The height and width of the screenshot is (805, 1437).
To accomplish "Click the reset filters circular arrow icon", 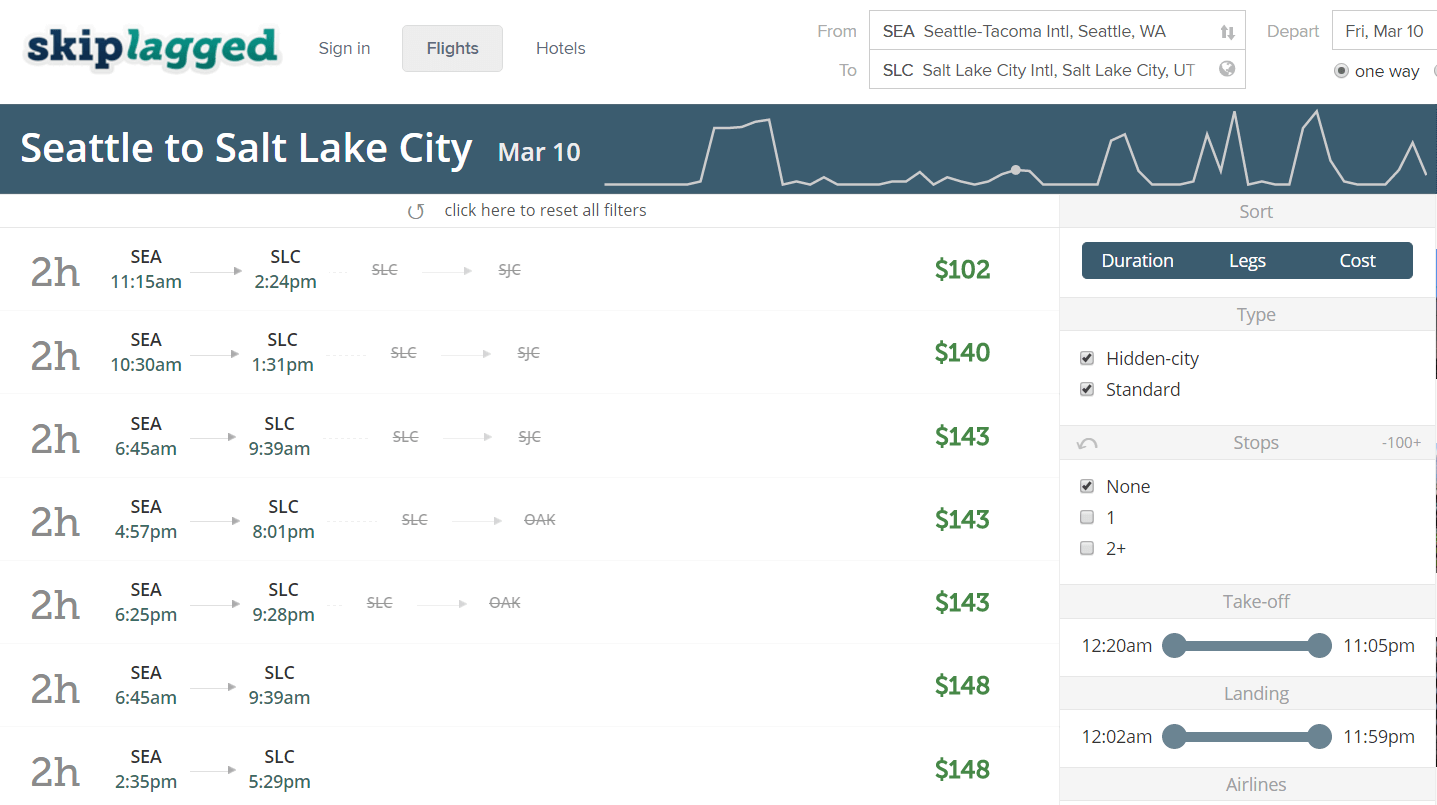I will (416, 211).
